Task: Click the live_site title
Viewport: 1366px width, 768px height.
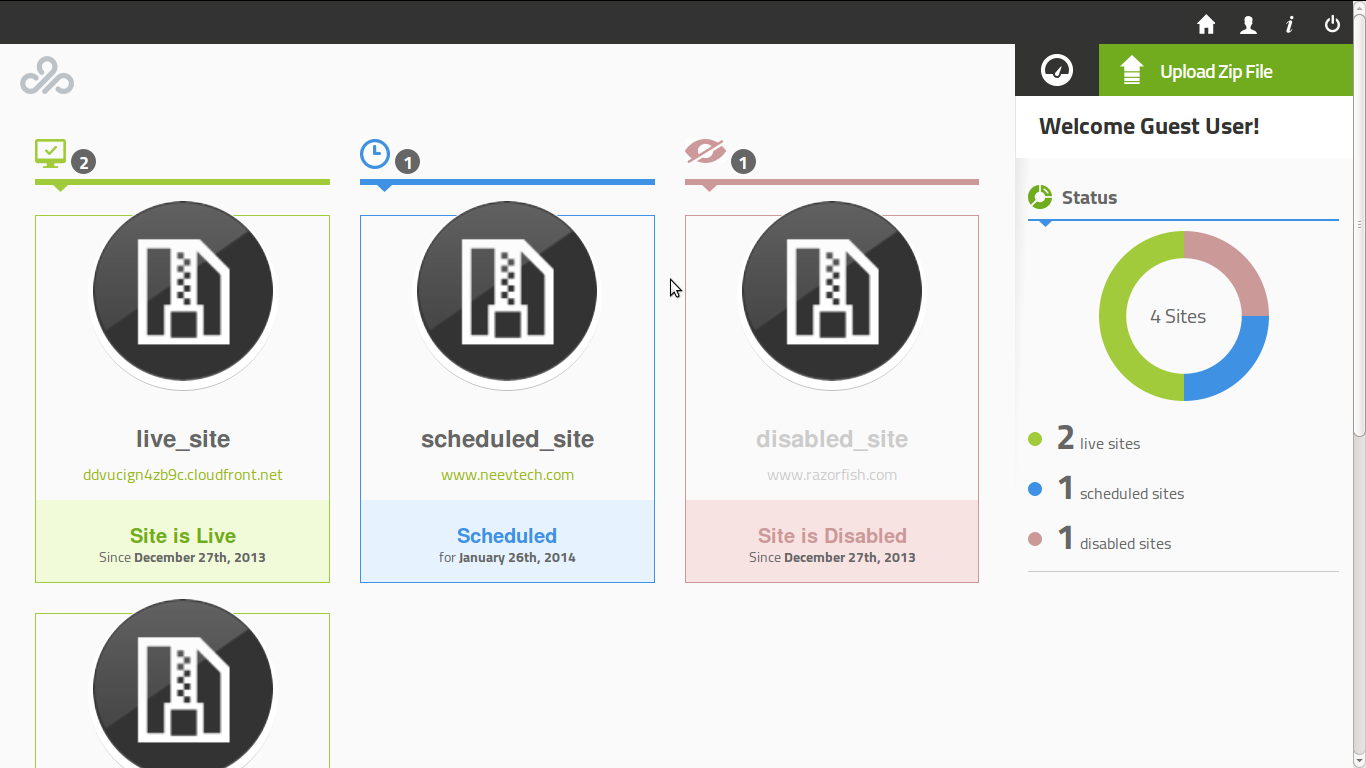Action: click(x=183, y=439)
